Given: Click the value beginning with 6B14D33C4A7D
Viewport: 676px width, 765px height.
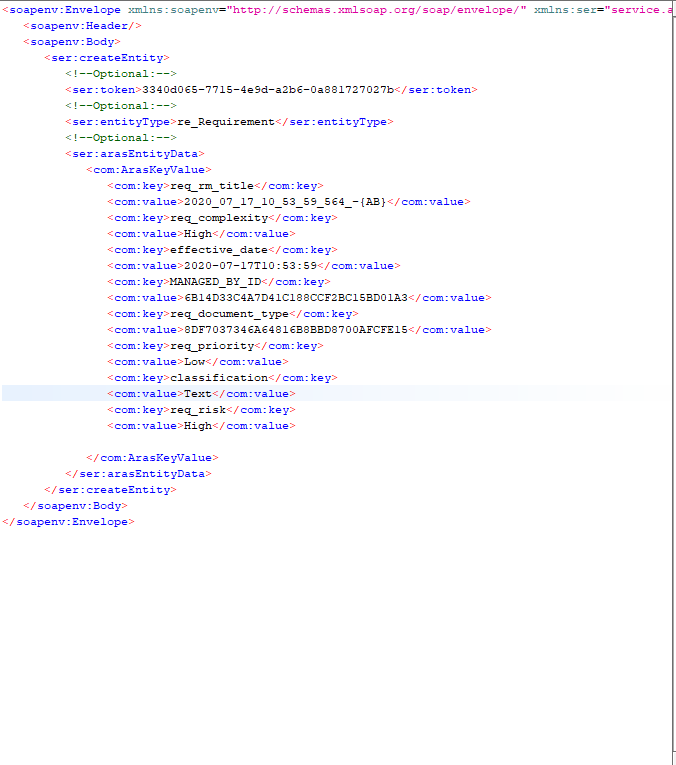Looking at the screenshot, I should coord(296,298).
